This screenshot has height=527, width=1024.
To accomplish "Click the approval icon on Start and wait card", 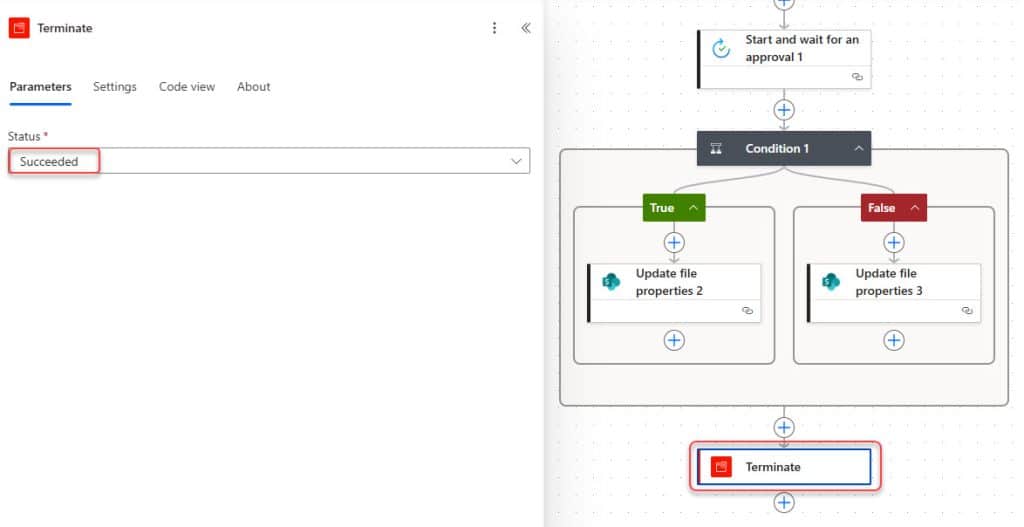I will point(721,49).
